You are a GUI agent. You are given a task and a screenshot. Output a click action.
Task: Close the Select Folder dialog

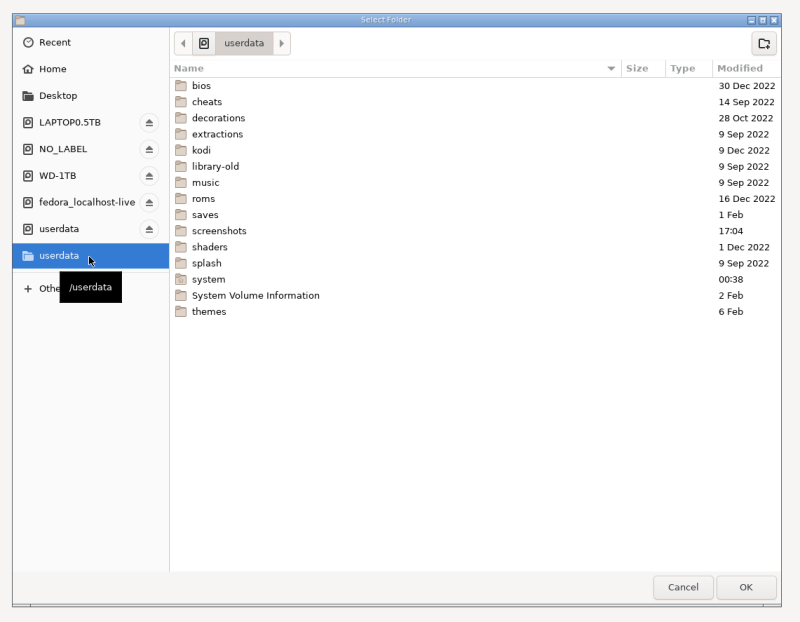point(774,20)
